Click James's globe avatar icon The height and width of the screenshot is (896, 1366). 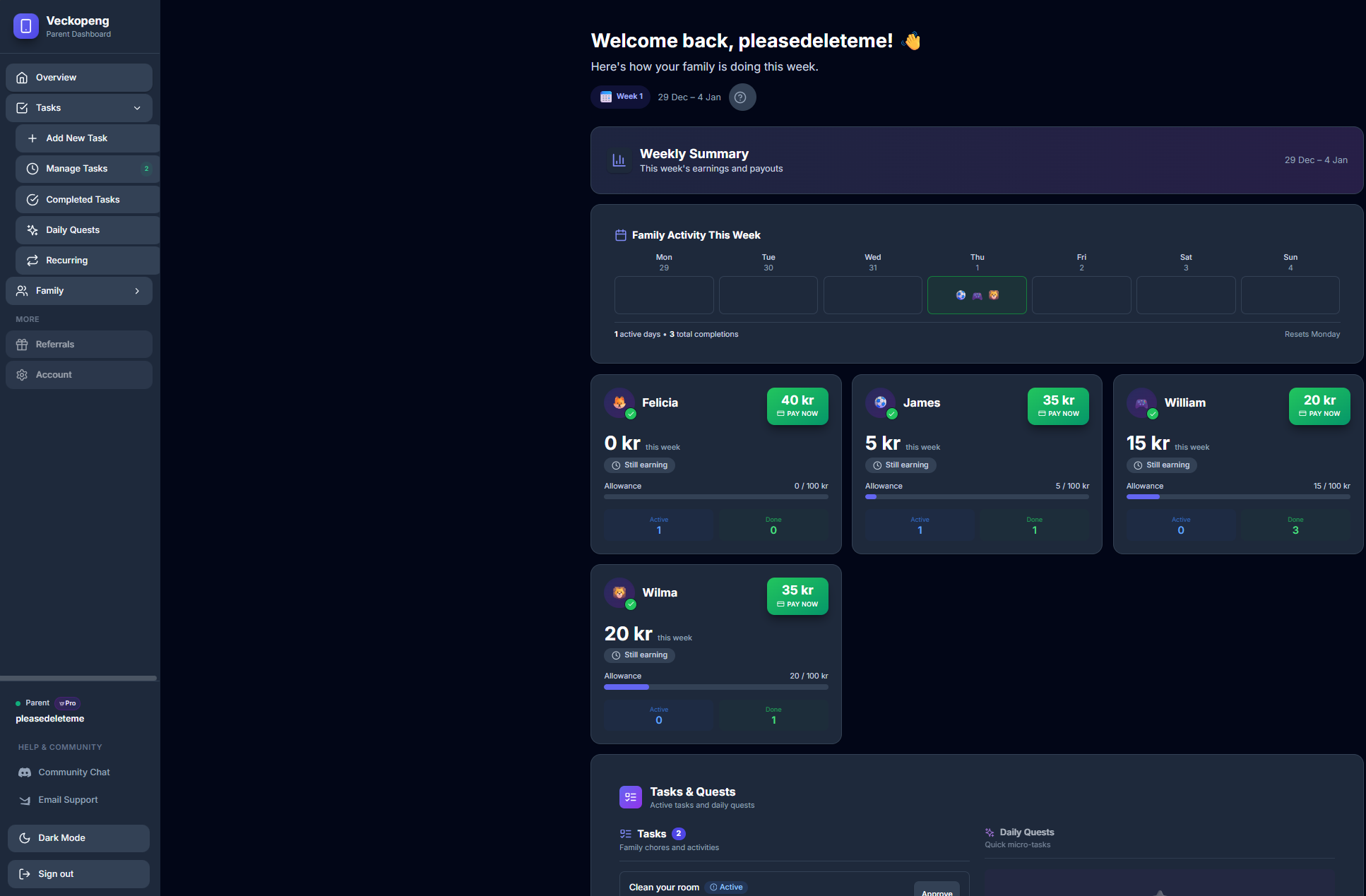[880, 402]
